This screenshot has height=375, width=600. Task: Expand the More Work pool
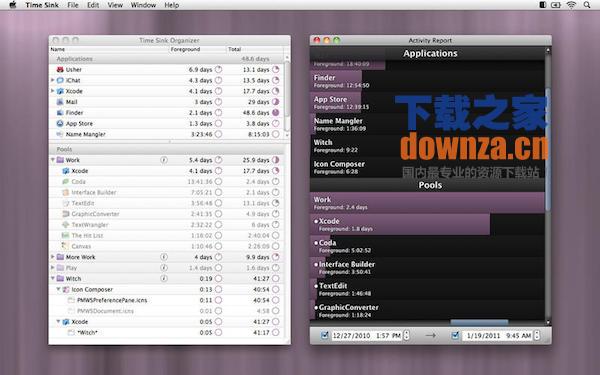point(52,256)
